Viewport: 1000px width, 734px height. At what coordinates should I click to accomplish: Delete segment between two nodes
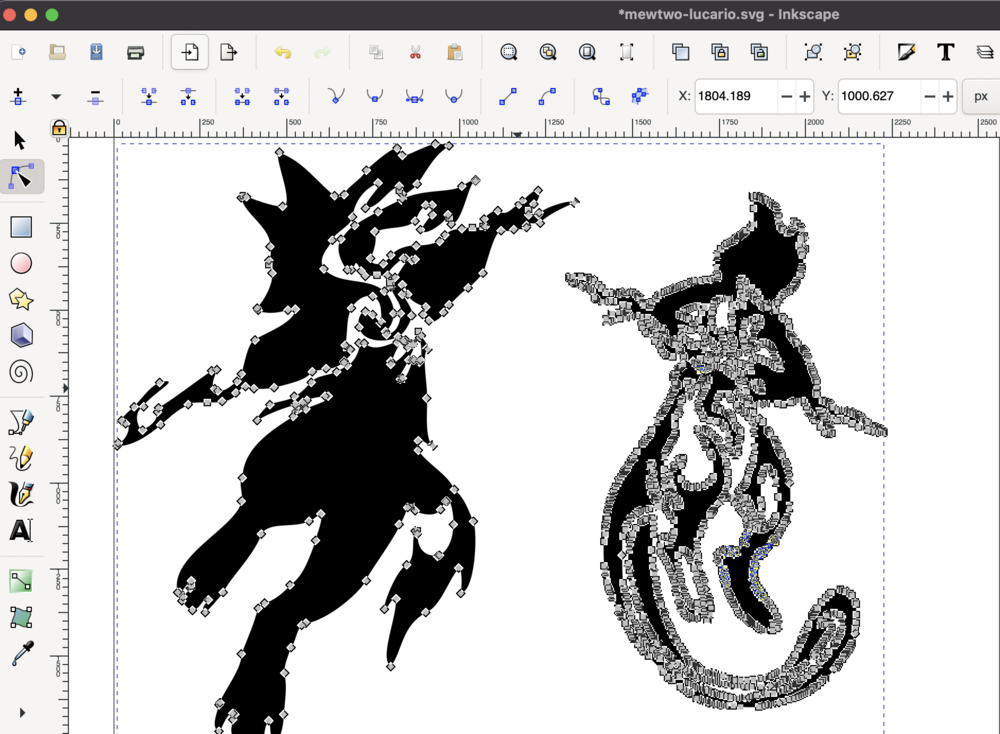(281, 96)
